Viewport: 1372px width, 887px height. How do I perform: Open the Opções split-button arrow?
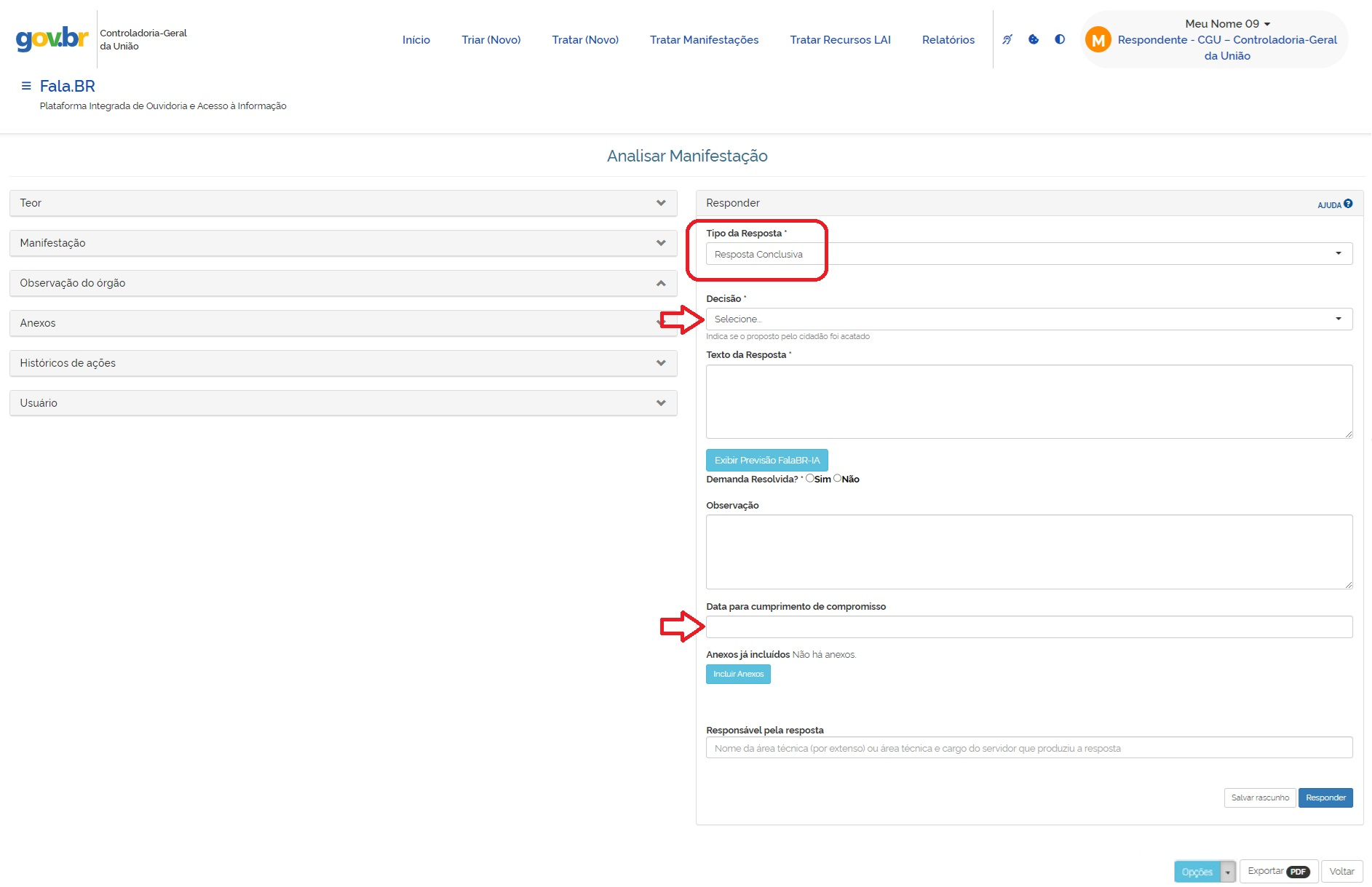pyautogui.click(x=1228, y=872)
